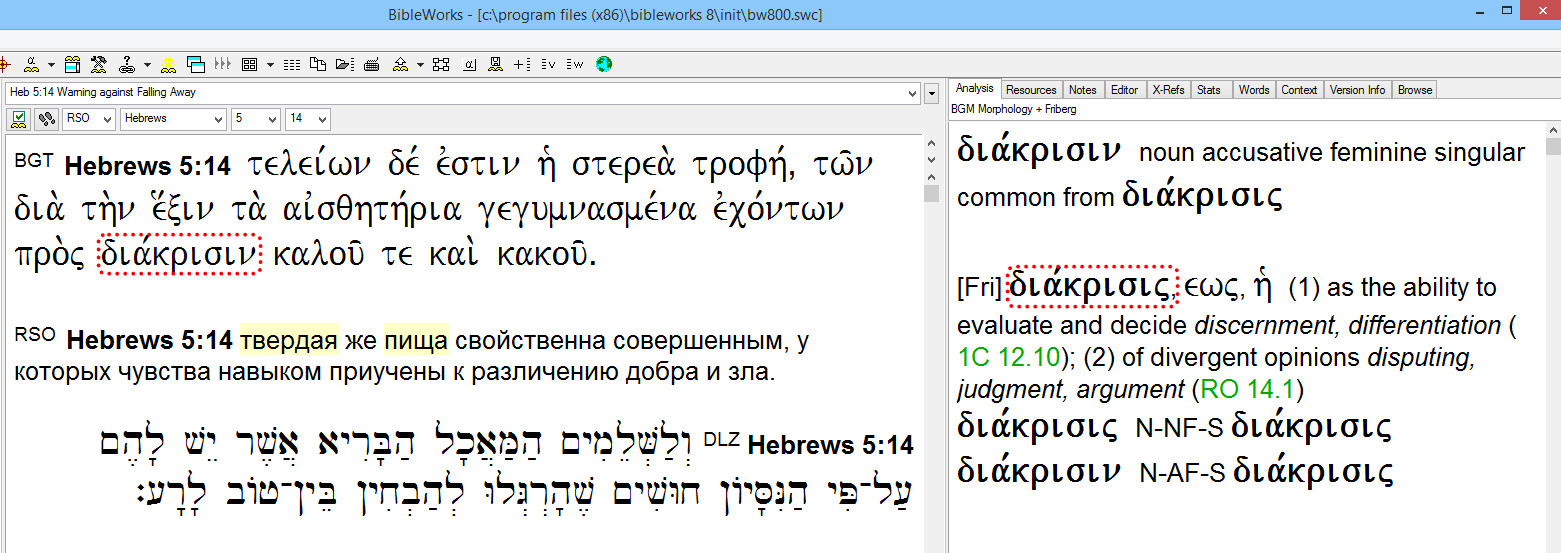This screenshot has width=1561, height=553.
Task: Open the Notes tab
Action: [1083, 90]
